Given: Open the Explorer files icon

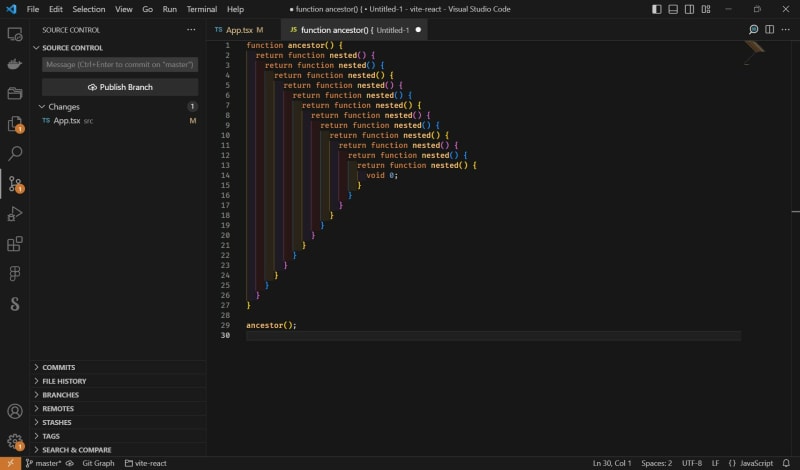Looking at the screenshot, I should coord(15,123).
